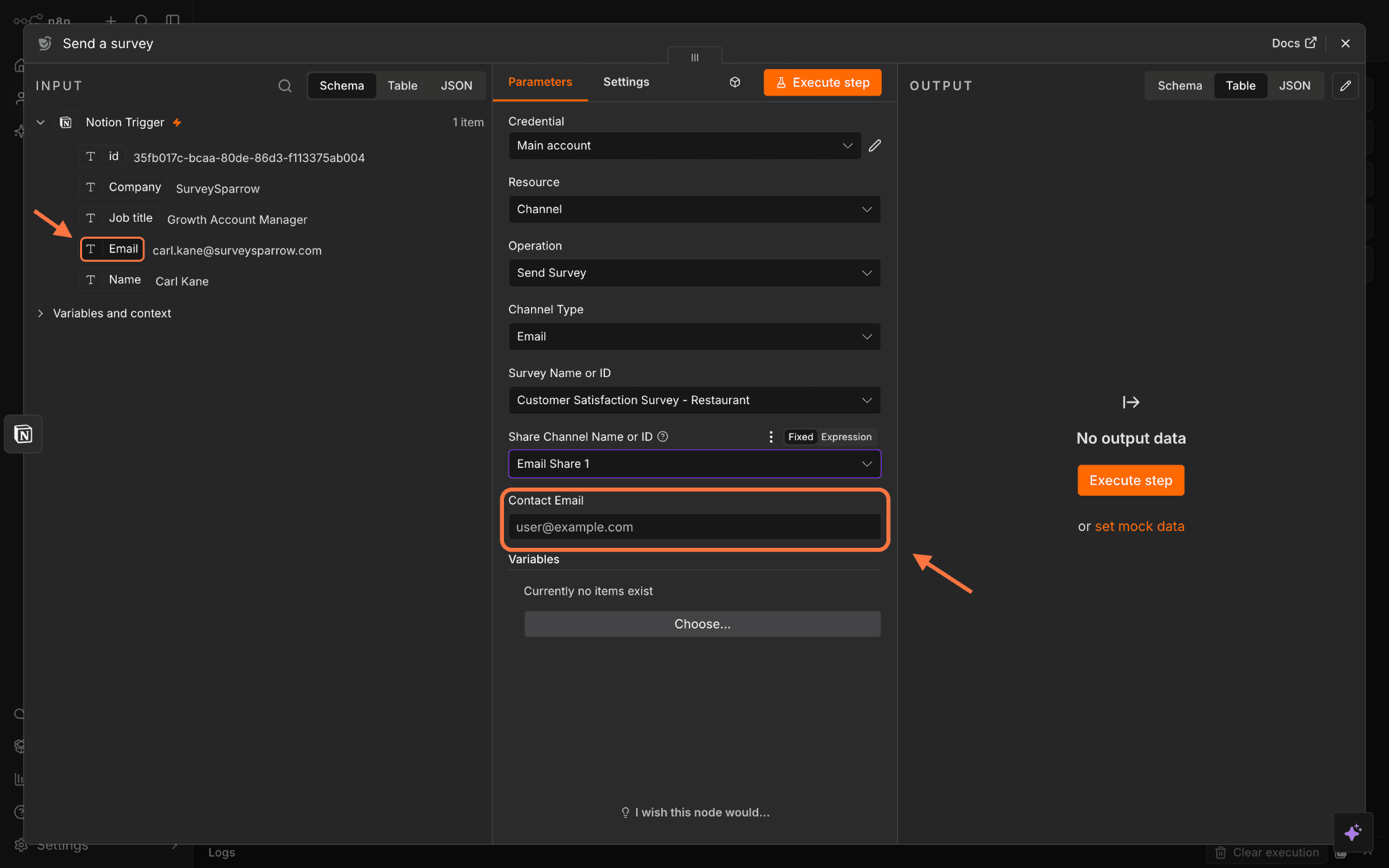Screen dimensions: 1389x868
Task: Switch to the Settings tab
Action: [x=626, y=82]
